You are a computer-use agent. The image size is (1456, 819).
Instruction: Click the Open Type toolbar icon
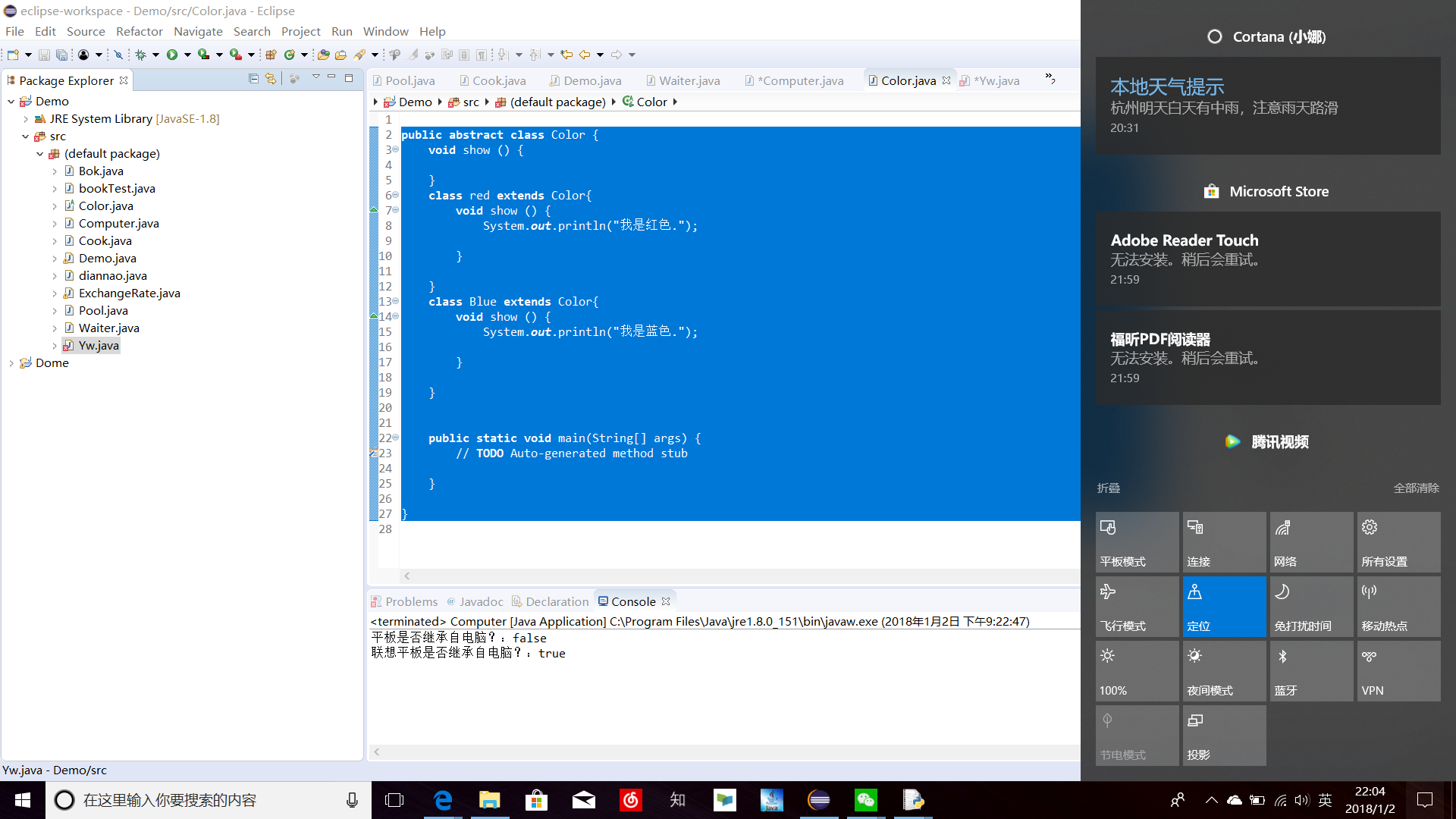[x=324, y=55]
